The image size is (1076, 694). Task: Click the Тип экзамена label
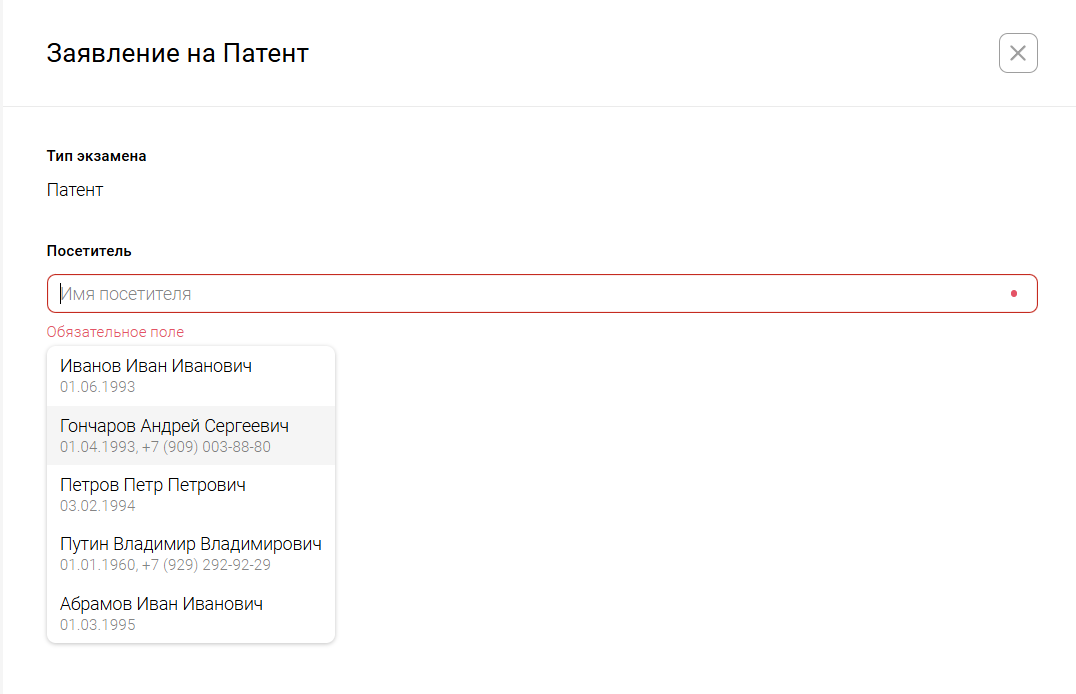point(97,156)
